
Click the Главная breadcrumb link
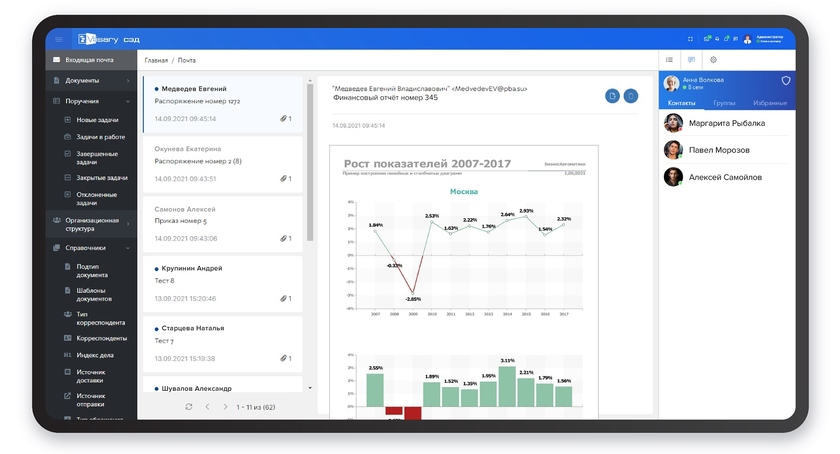[156, 61]
